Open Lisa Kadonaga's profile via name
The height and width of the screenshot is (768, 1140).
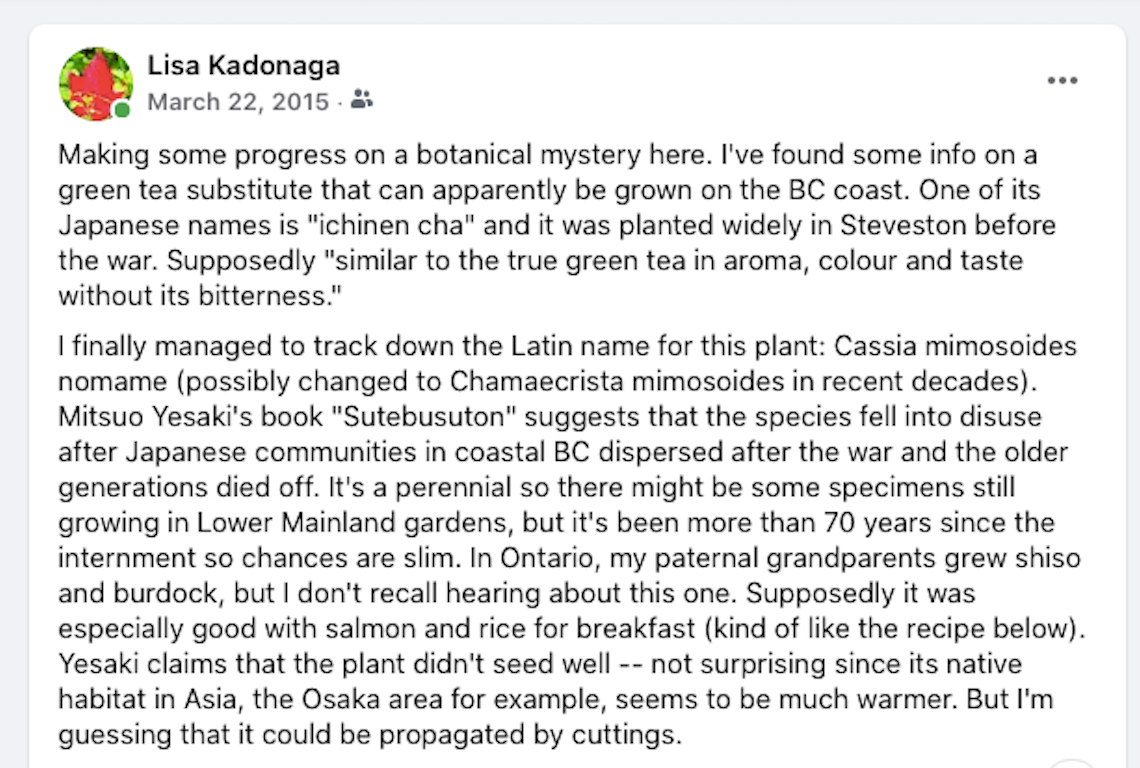[244, 66]
